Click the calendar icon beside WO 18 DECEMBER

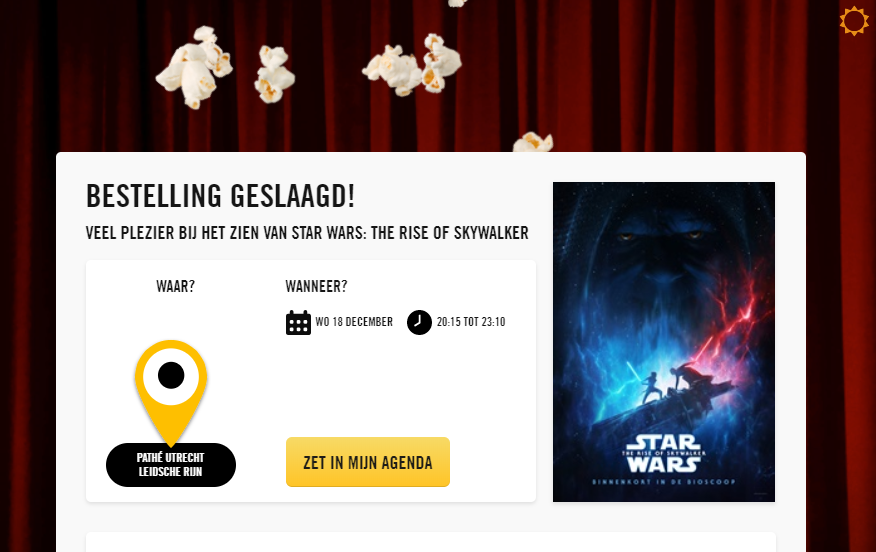point(298,322)
